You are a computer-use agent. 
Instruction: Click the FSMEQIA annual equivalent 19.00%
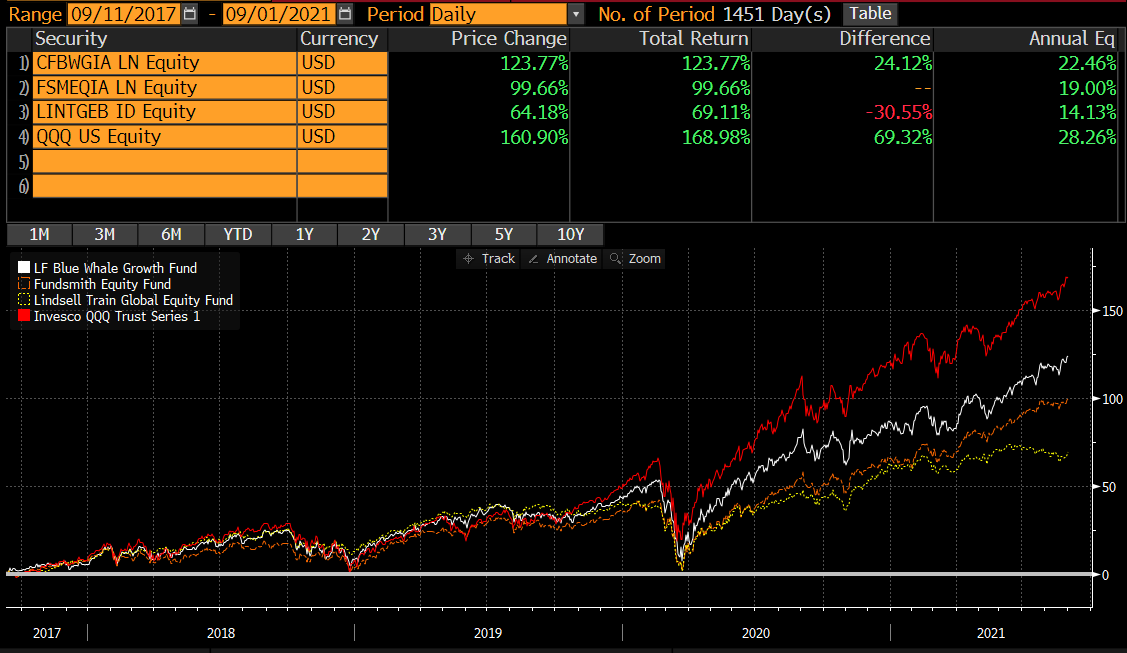pos(1087,88)
